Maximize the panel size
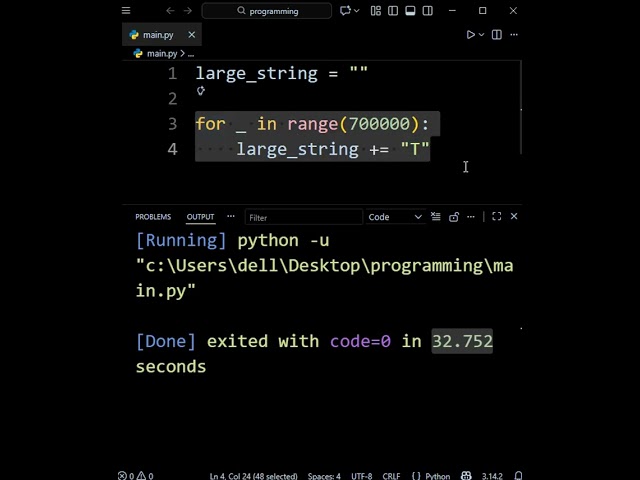The image size is (640, 480). [497, 216]
